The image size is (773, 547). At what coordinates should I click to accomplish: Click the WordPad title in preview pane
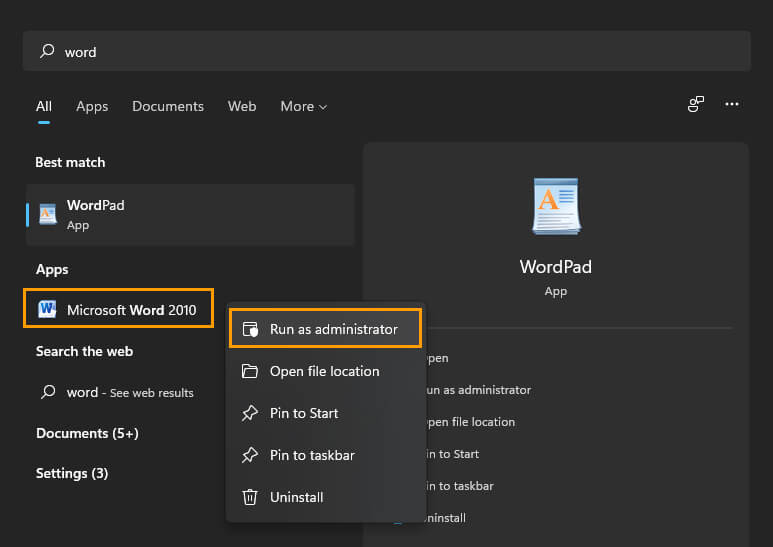pyautogui.click(x=556, y=267)
